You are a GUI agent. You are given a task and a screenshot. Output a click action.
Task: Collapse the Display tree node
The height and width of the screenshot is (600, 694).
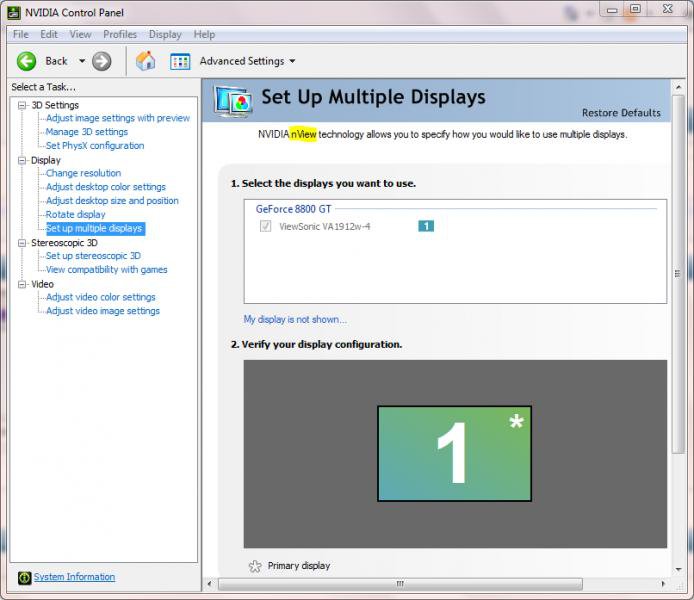[22, 160]
